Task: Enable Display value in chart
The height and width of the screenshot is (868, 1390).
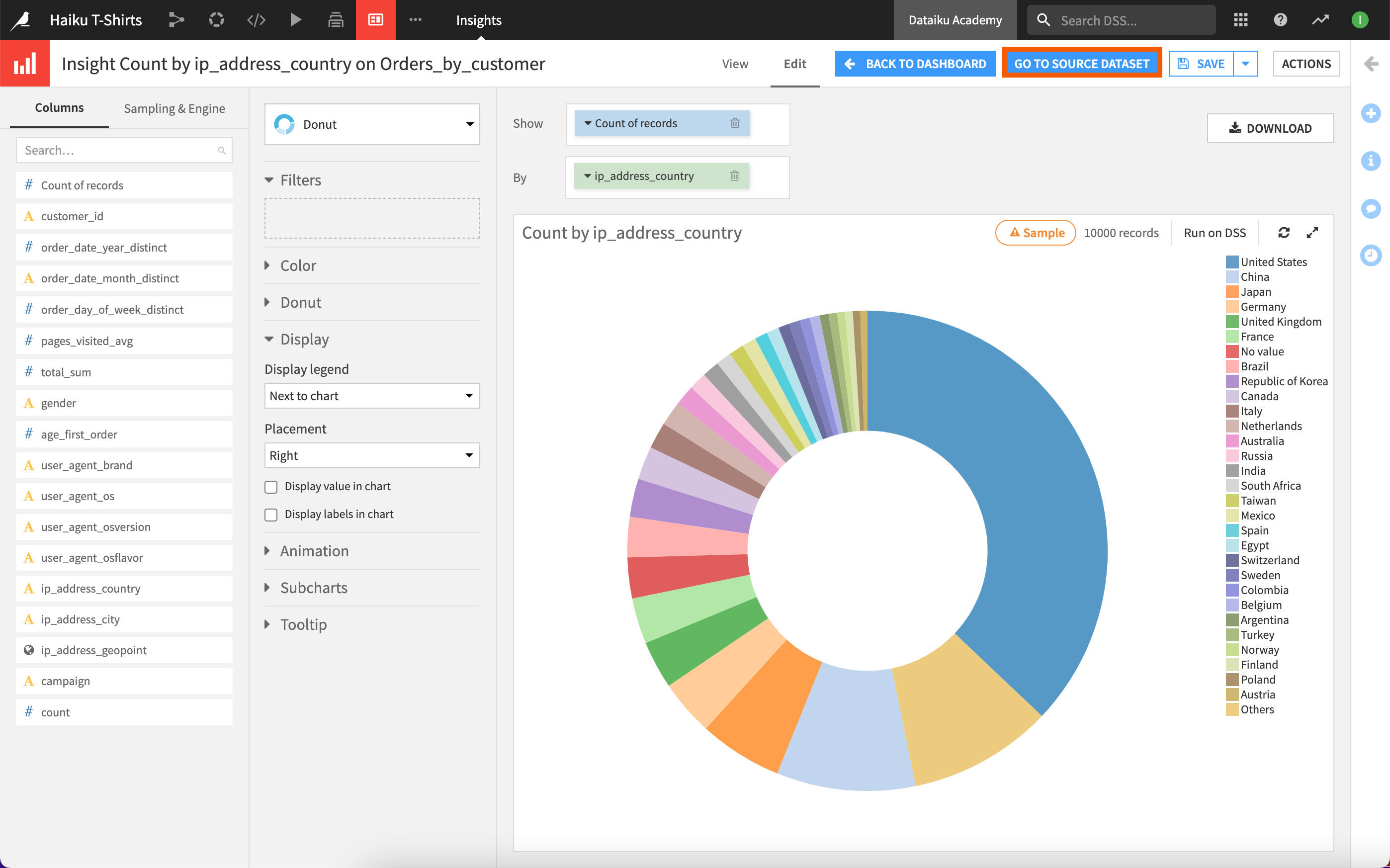Action: tap(271, 486)
